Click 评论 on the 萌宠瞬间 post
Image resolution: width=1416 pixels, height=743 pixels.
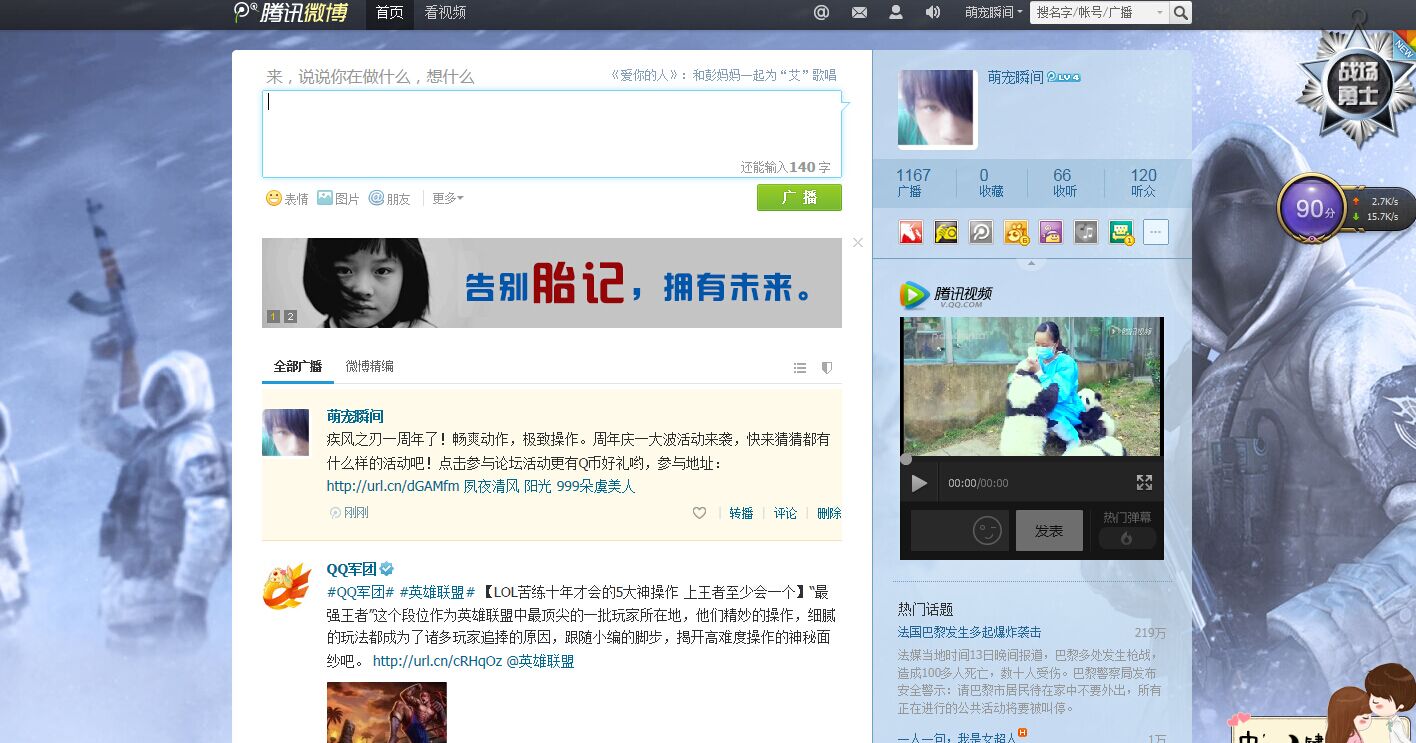(x=785, y=513)
